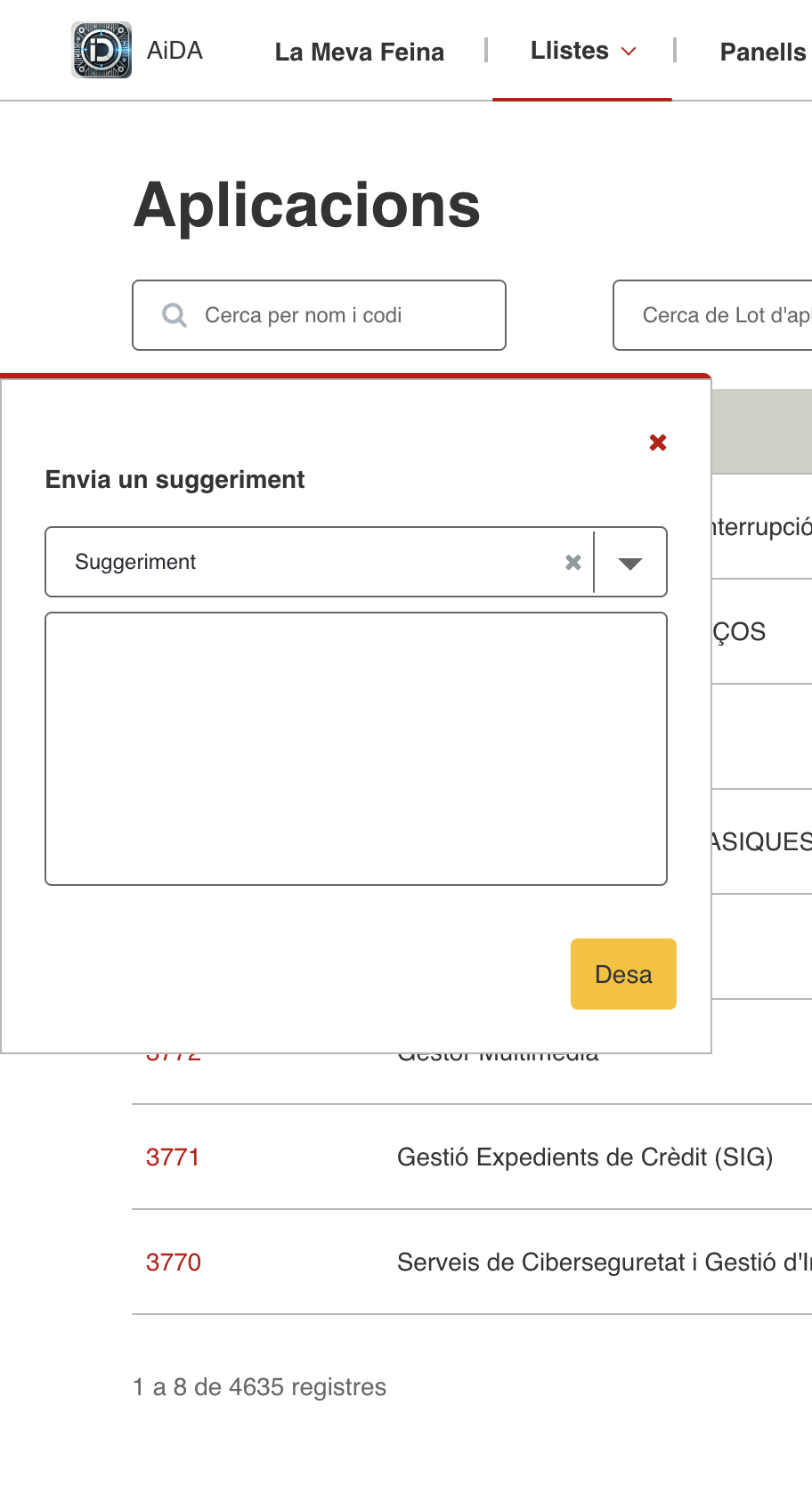Open application code 3771
The width and height of the screenshot is (812, 1494).
click(x=173, y=1157)
